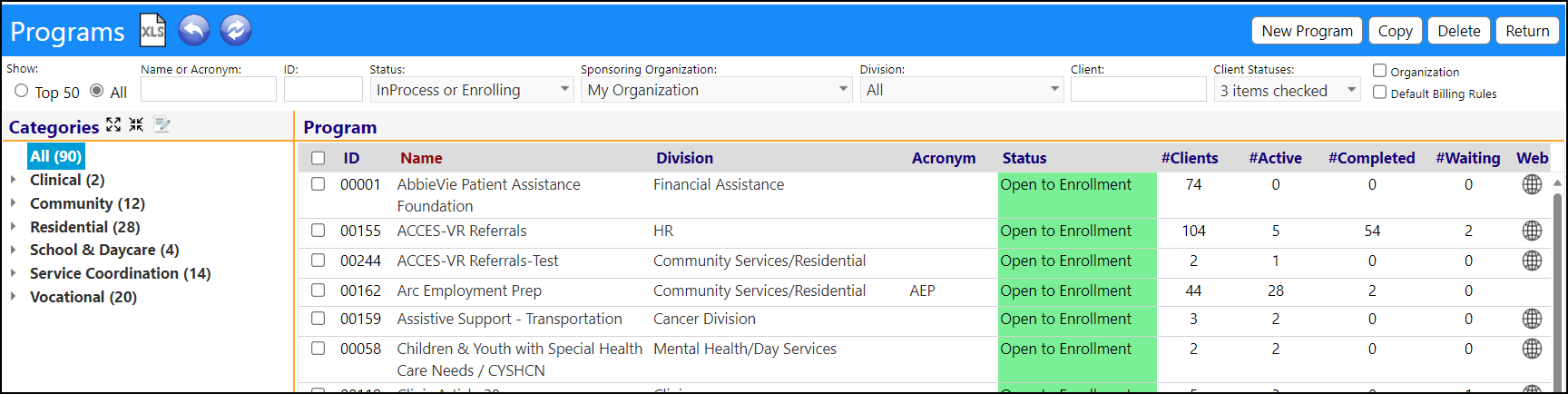
Task: Click the New Program button
Action: click(1307, 31)
